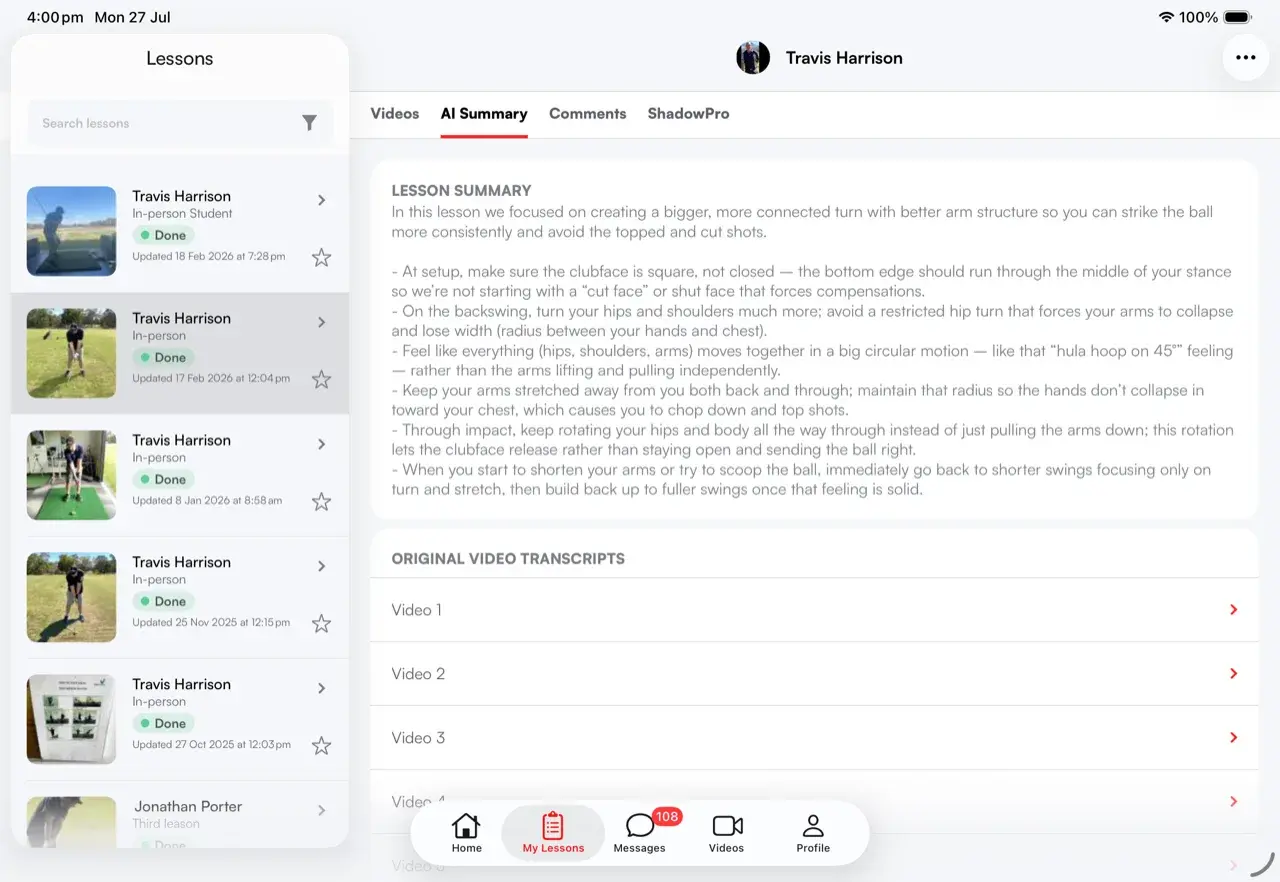Open Videos in bottom navigation

(x=727, y=833)
